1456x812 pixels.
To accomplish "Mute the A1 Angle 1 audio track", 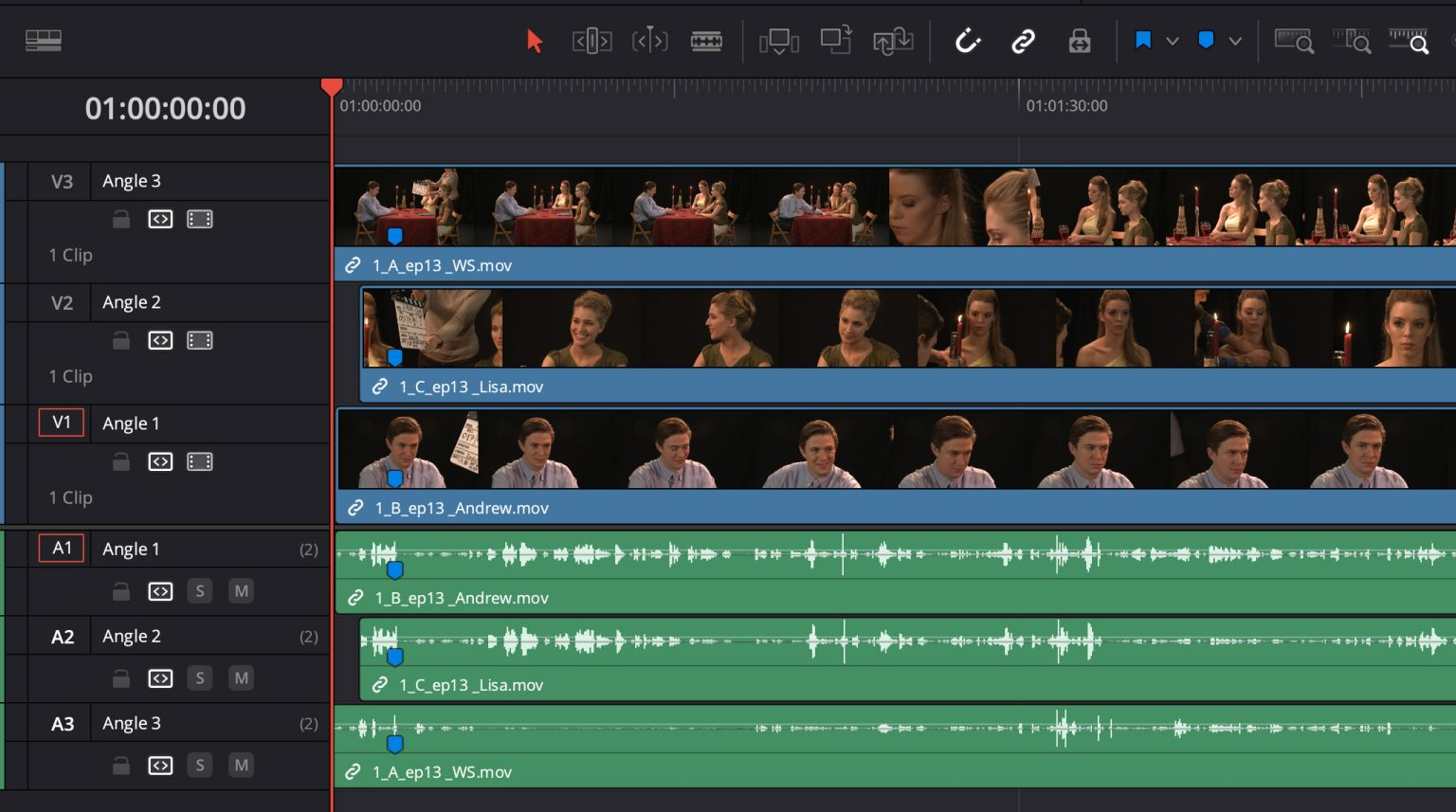I will 242,591.
